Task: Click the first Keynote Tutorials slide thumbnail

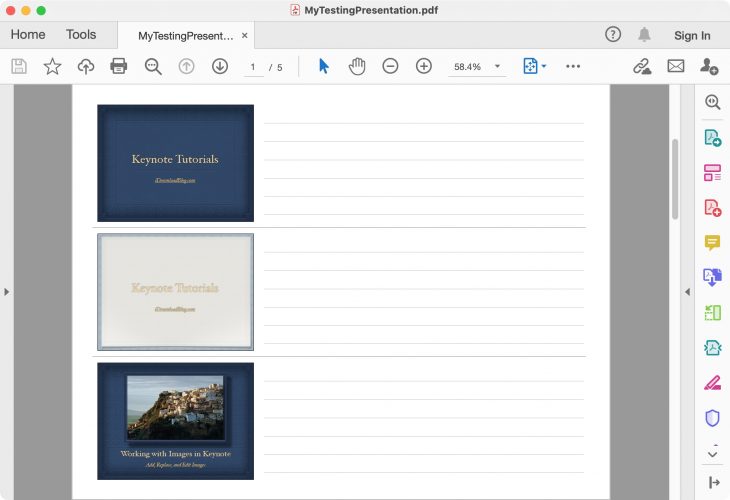Action: [176, 163]
